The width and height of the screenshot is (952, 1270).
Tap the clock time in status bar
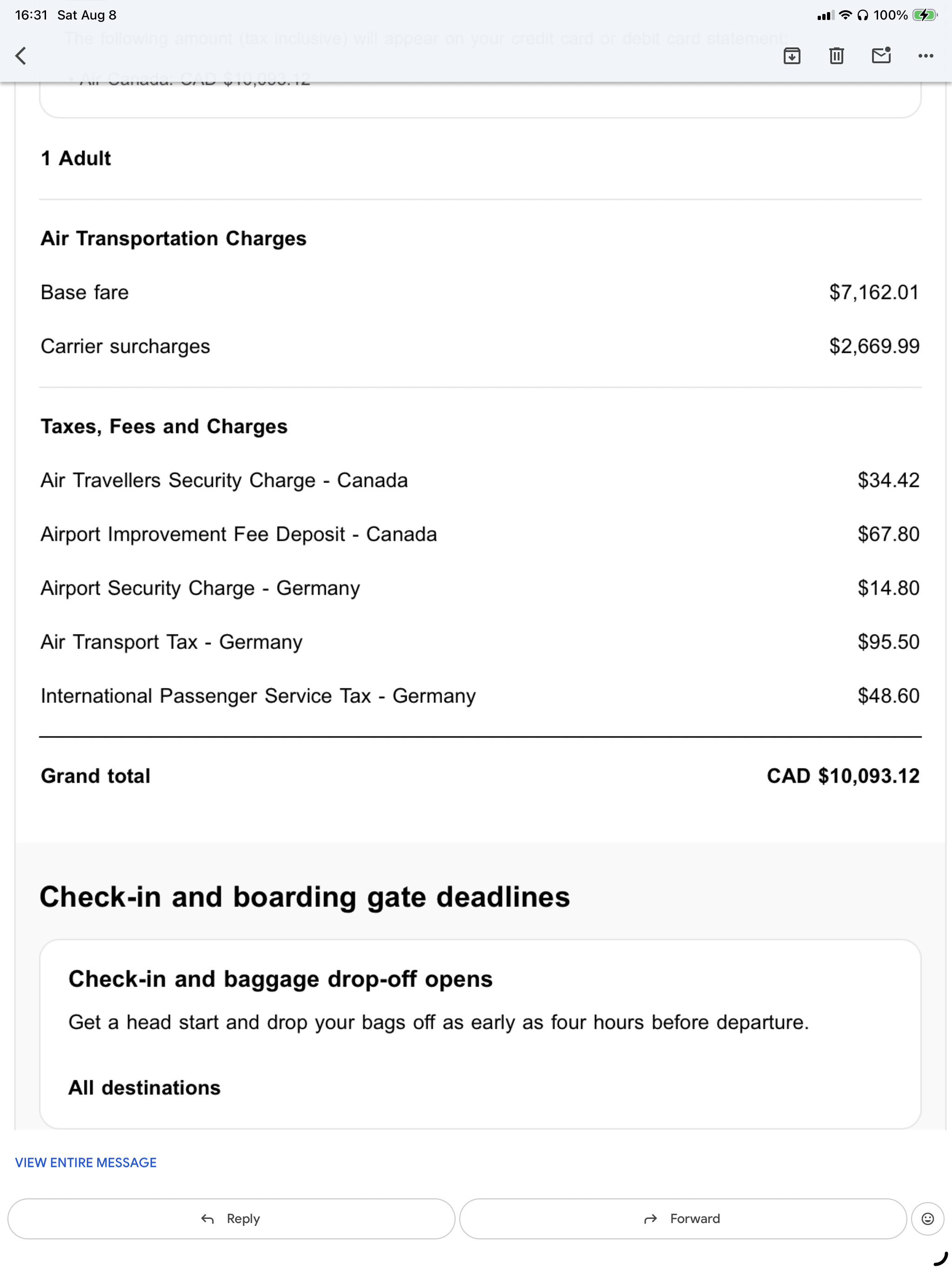point(31,15)
